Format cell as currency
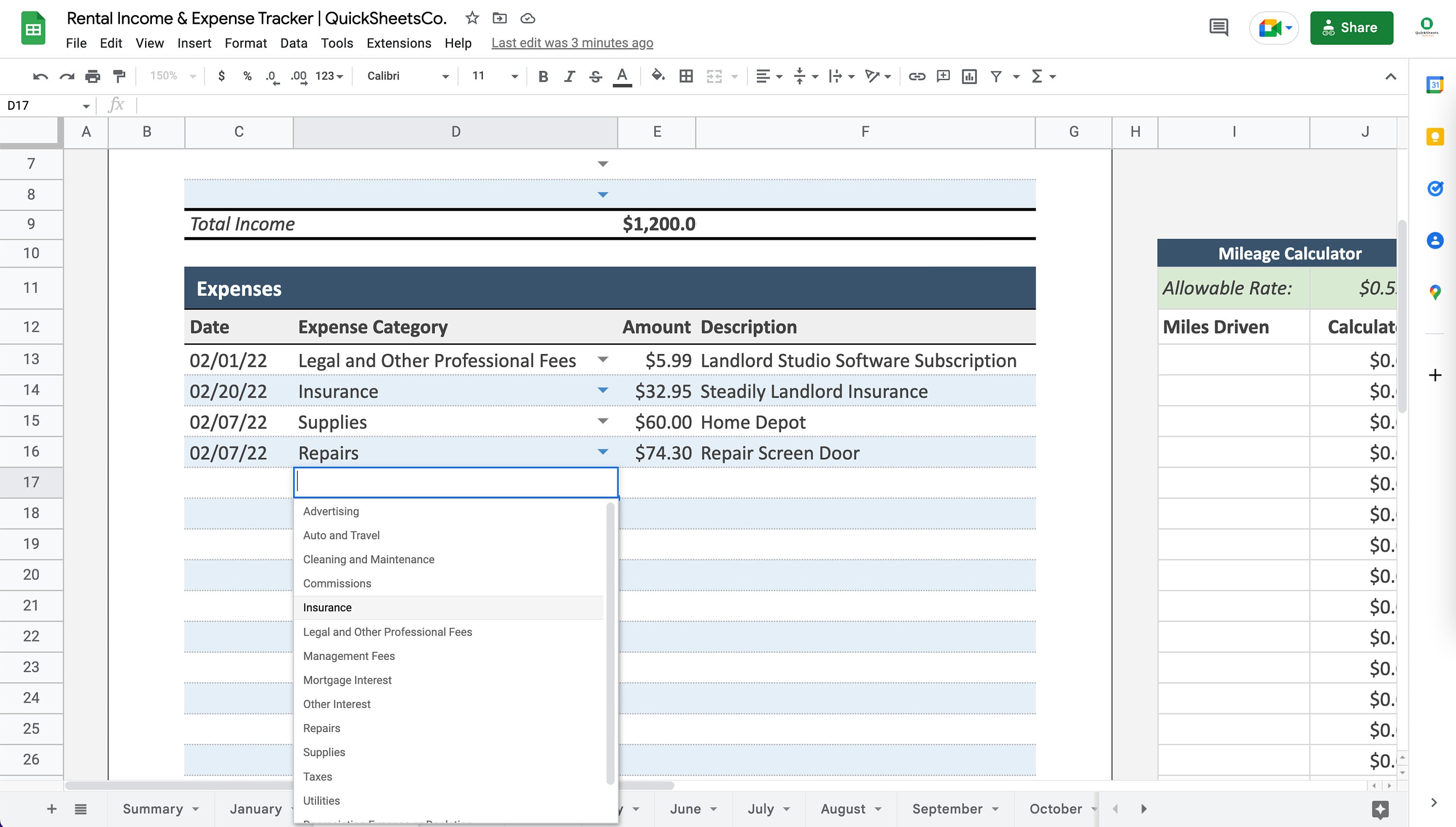 (x=221, y=76)
